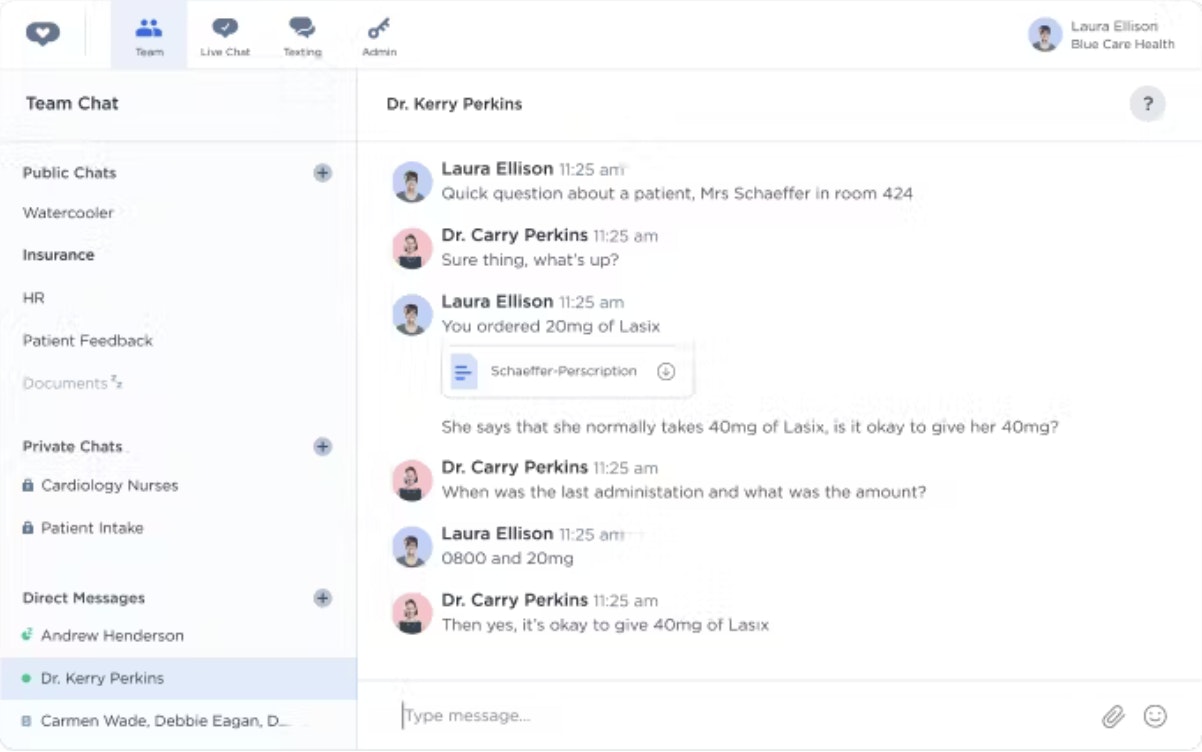Add a new public chat
The image size is (1202, 752).
tap(322, 173)
